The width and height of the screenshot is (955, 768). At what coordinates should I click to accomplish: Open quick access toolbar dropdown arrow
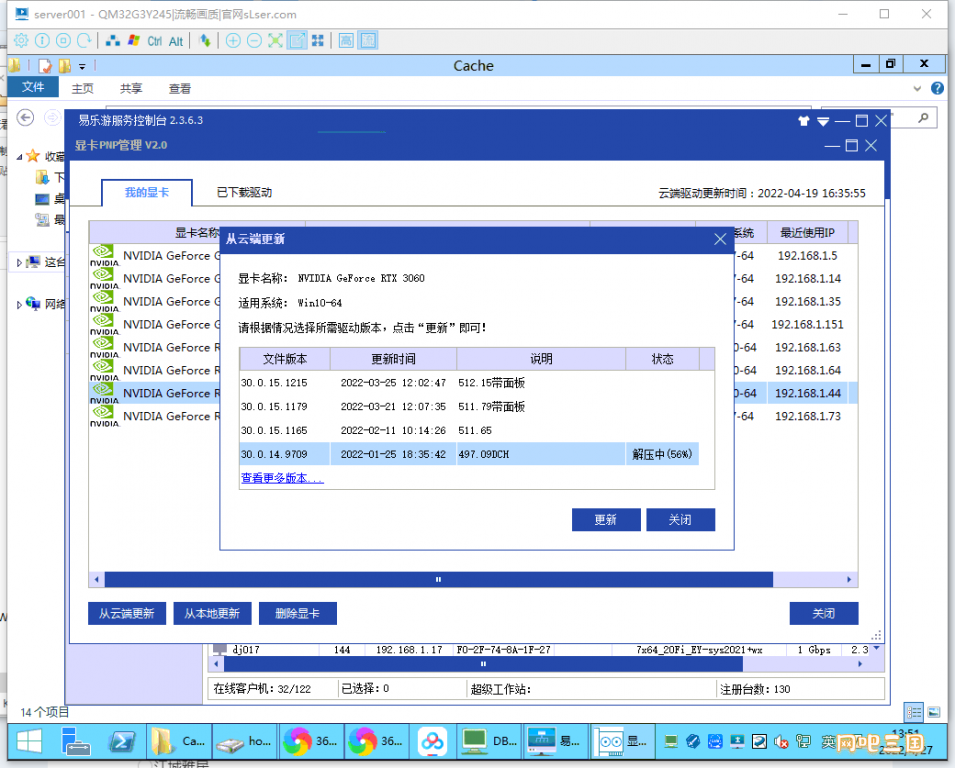coord(82,66)
